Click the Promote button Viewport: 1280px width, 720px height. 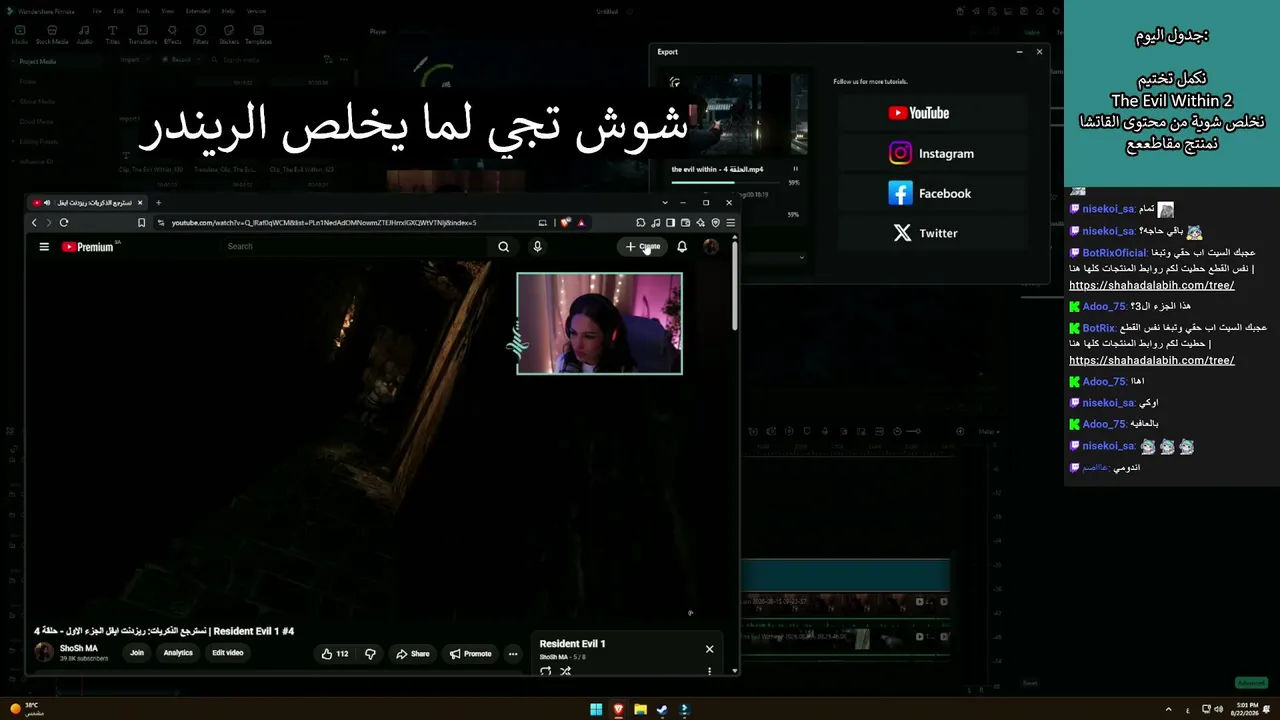tap(471, 654)
